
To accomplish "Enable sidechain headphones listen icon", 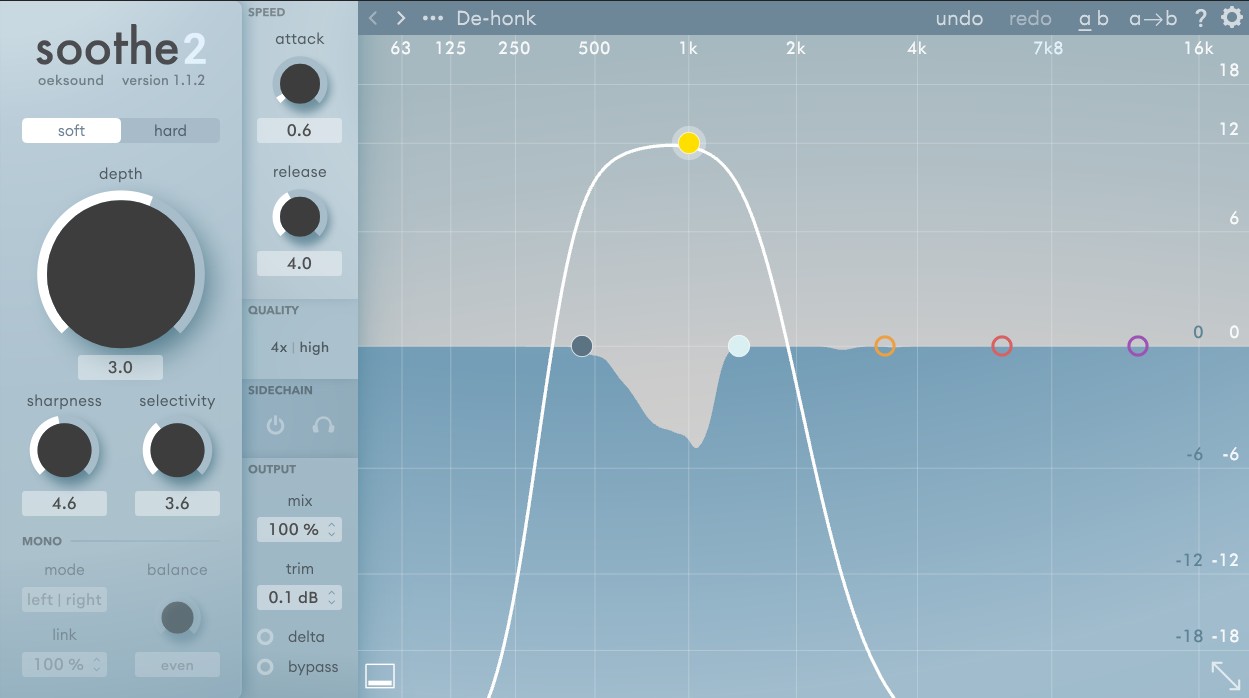I will [x=322, y=425].
